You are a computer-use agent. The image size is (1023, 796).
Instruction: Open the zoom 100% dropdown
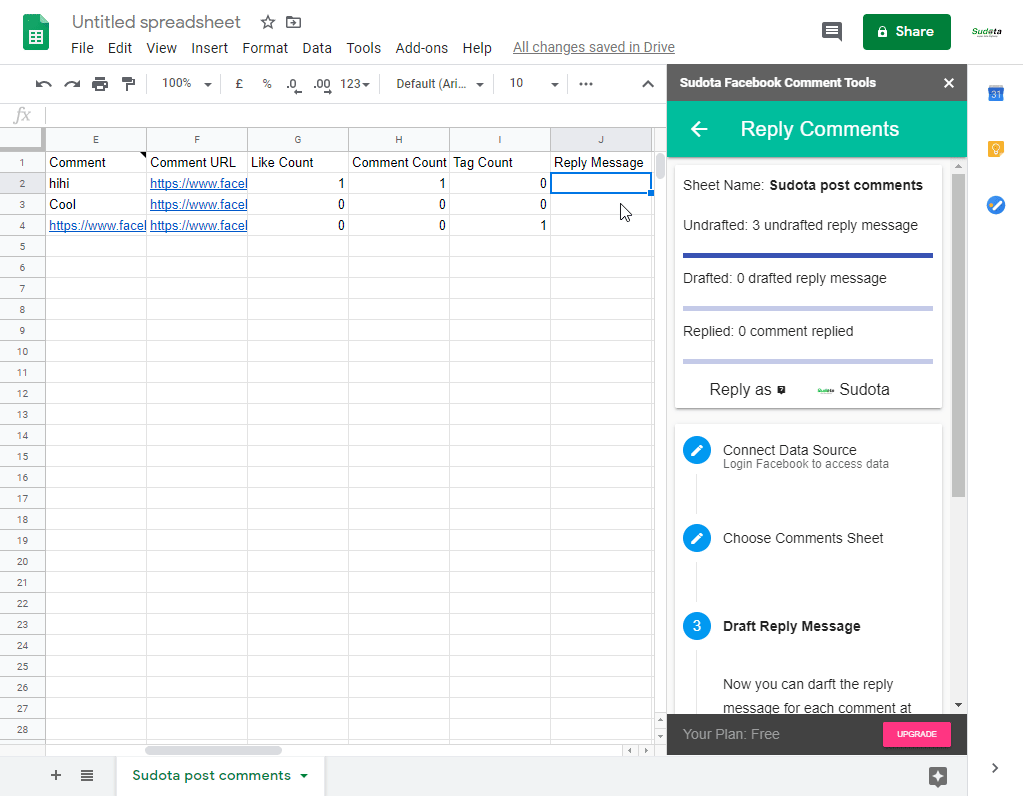pos(187,84)
